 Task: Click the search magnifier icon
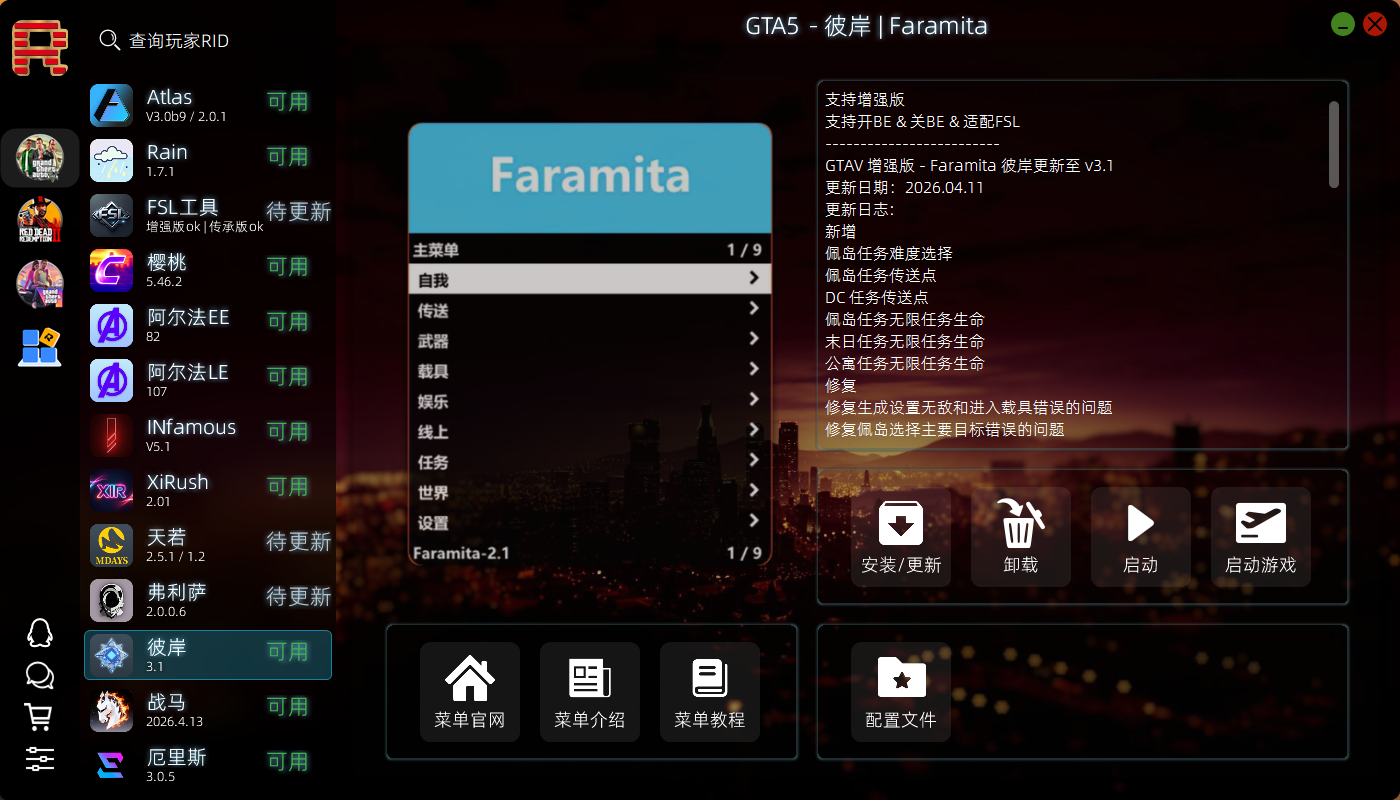pos(110,40)
